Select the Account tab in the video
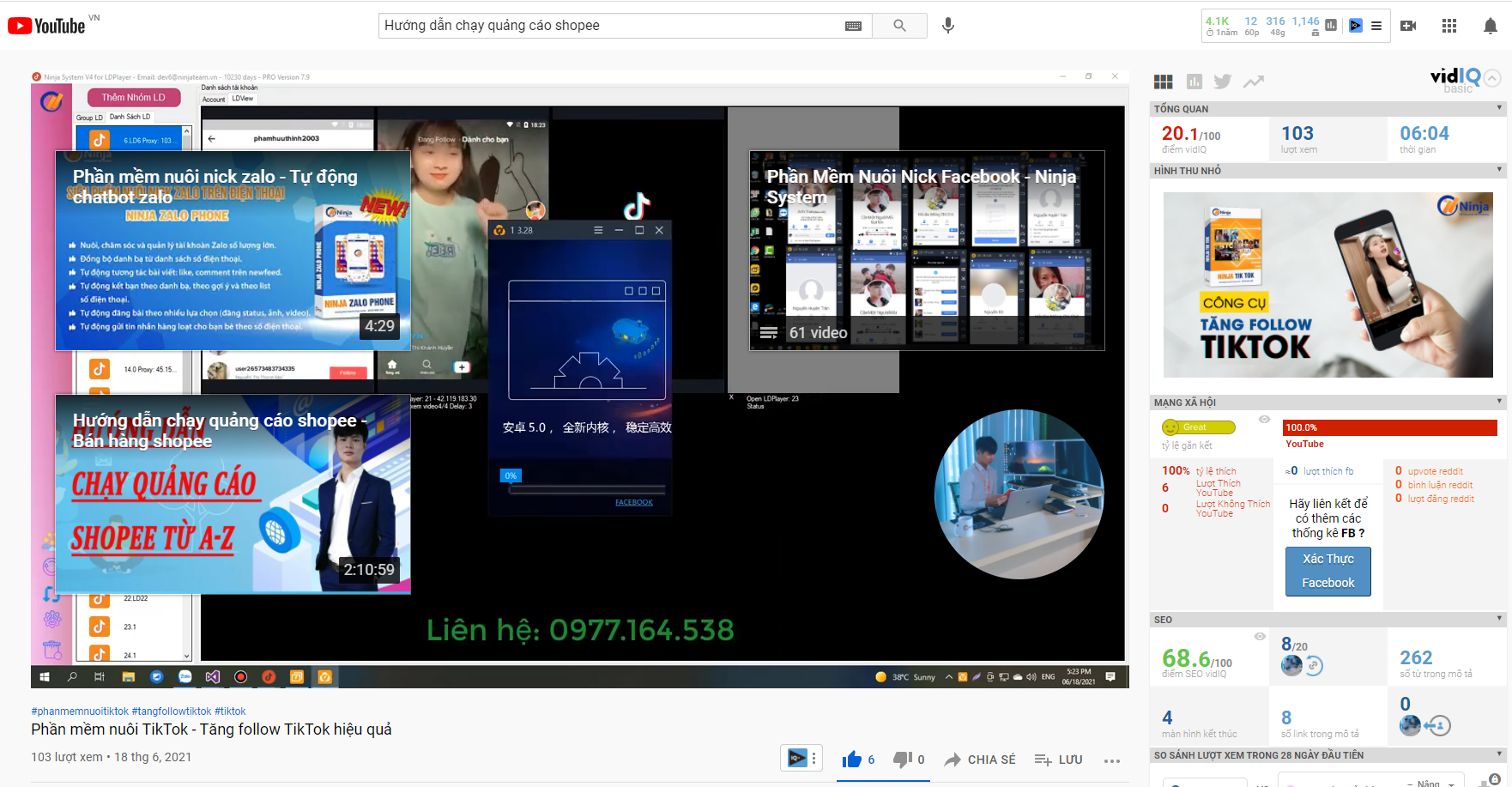This screenshot has height=787, width=1512. pos(214,100)
